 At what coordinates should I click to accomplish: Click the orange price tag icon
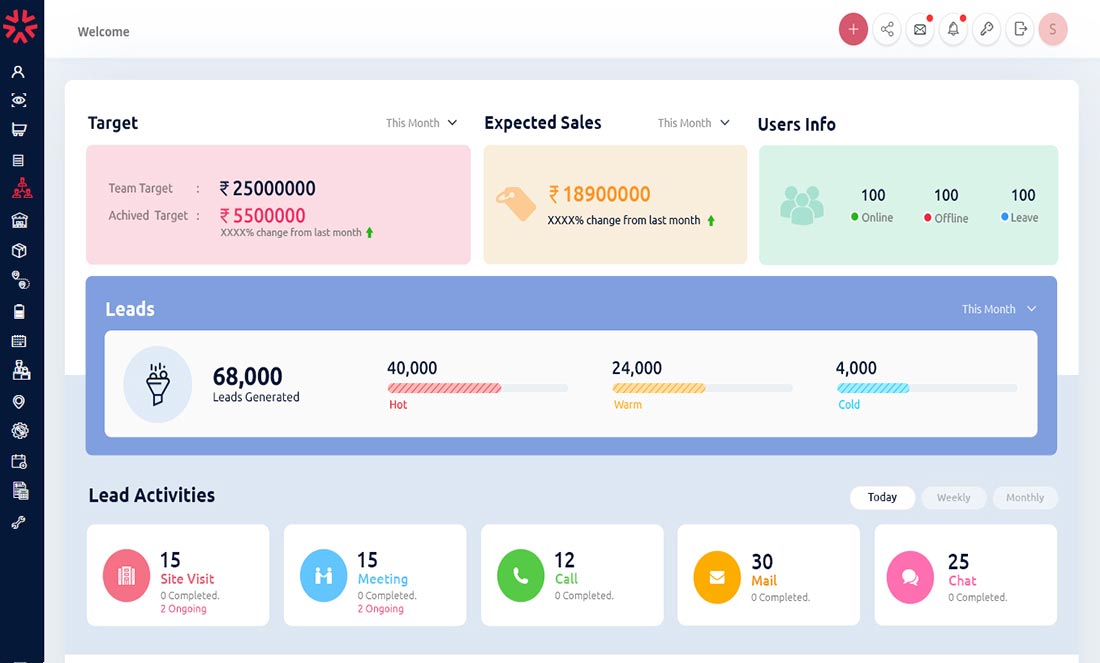click(516, 203)
